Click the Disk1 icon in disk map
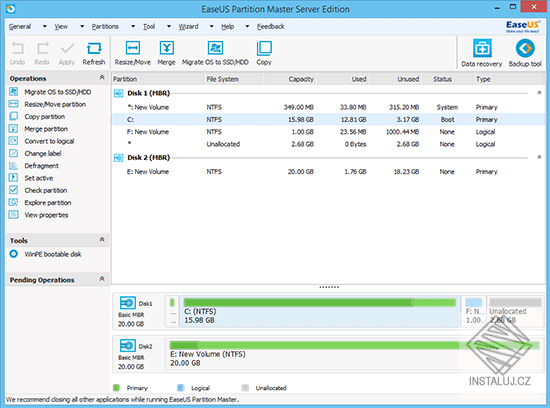Image resolution: width=550 pixels, height=408 pixels. (x=128, y=303)
